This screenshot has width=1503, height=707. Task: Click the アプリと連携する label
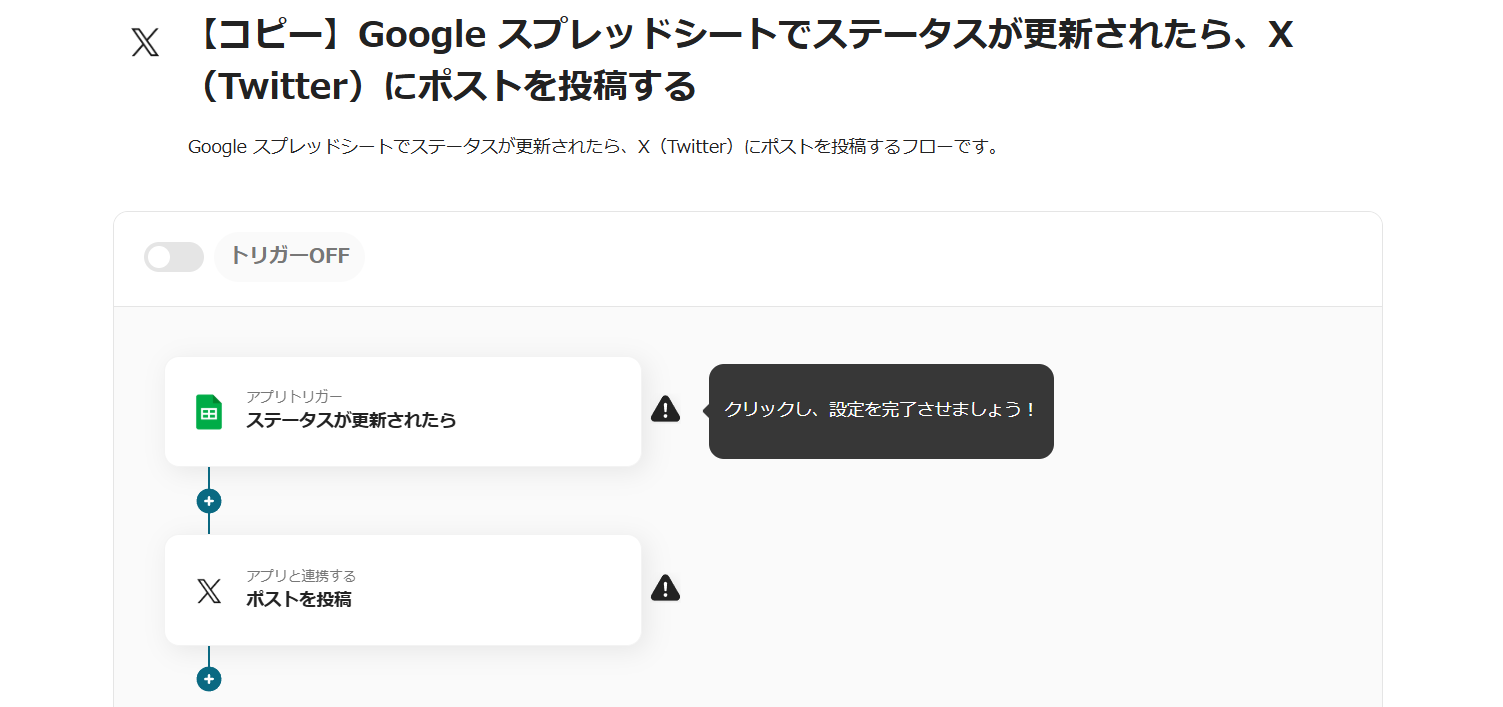(x=301, y=576)
